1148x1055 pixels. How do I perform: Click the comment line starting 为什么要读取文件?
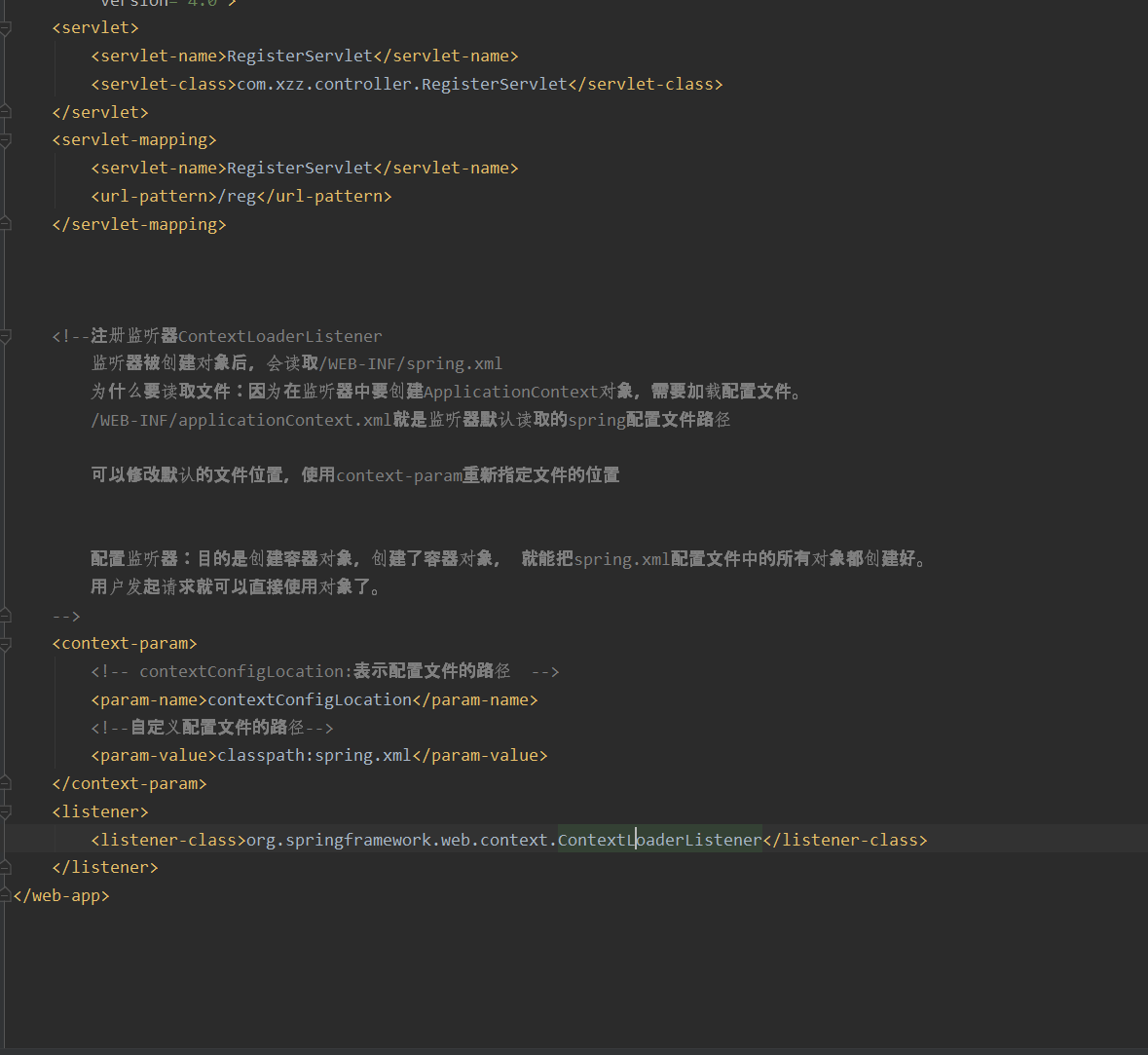(x=447, y=392)
